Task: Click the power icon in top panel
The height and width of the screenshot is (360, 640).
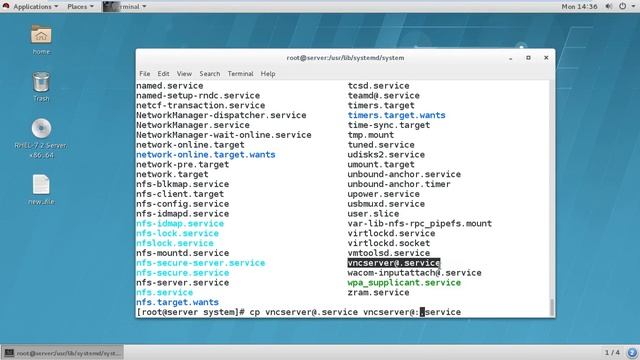Action: [x=622, y=6]
